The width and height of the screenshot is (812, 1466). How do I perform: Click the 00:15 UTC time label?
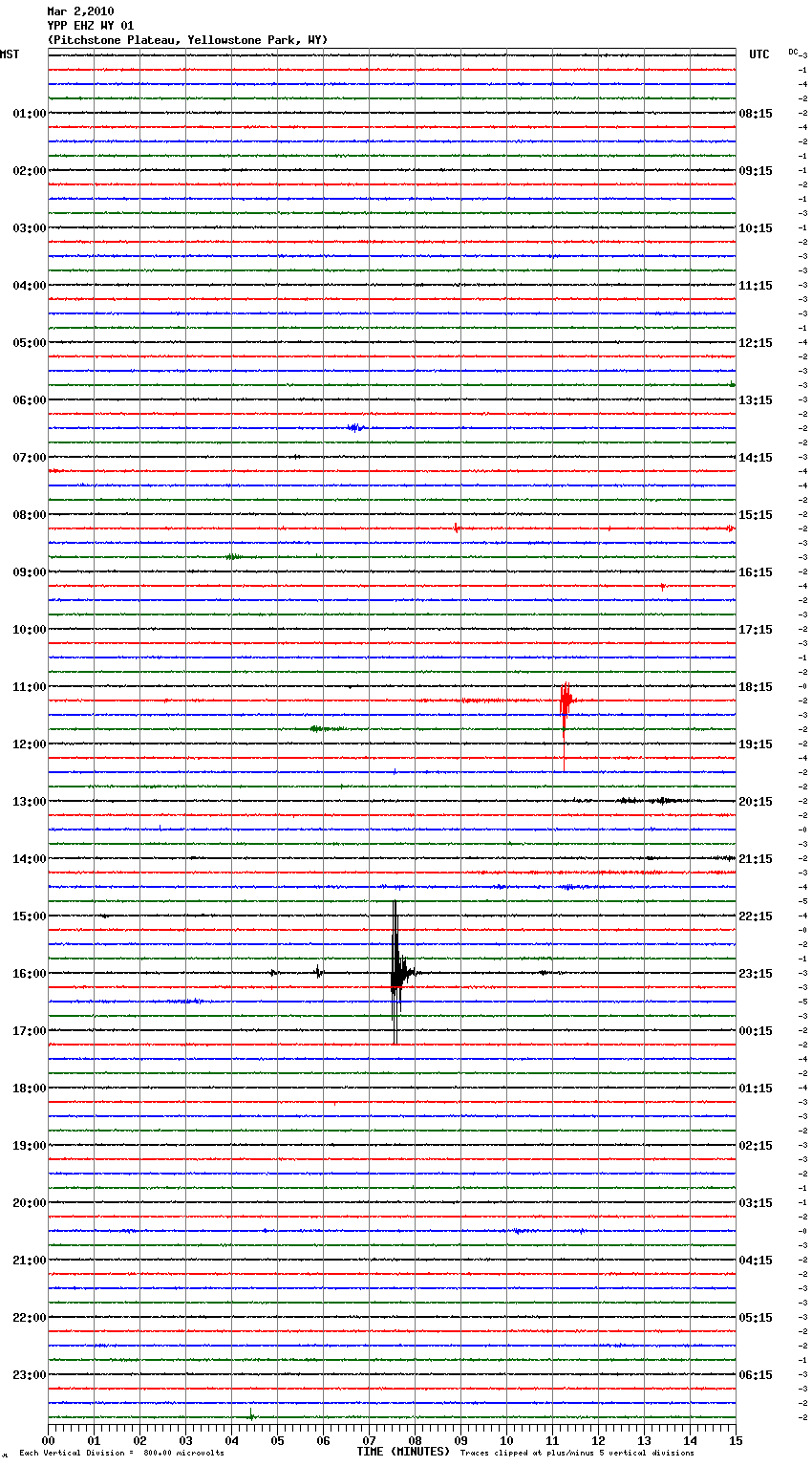click(x=756, y=1031)
